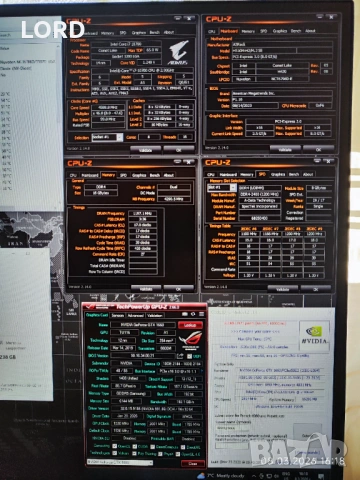This screenshot has height=480, width=360.
Task: Click the NB Frequency value in CPU-Z Memory
Action: [174, 199]
